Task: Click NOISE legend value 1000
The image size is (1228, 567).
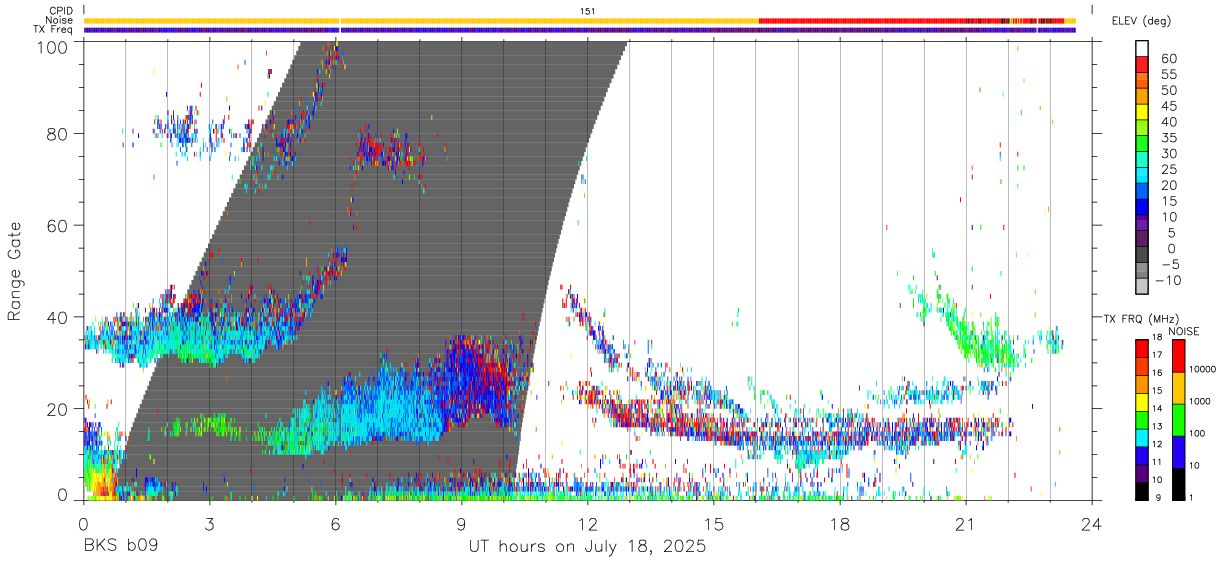Action: click(x=1200, y=400)
